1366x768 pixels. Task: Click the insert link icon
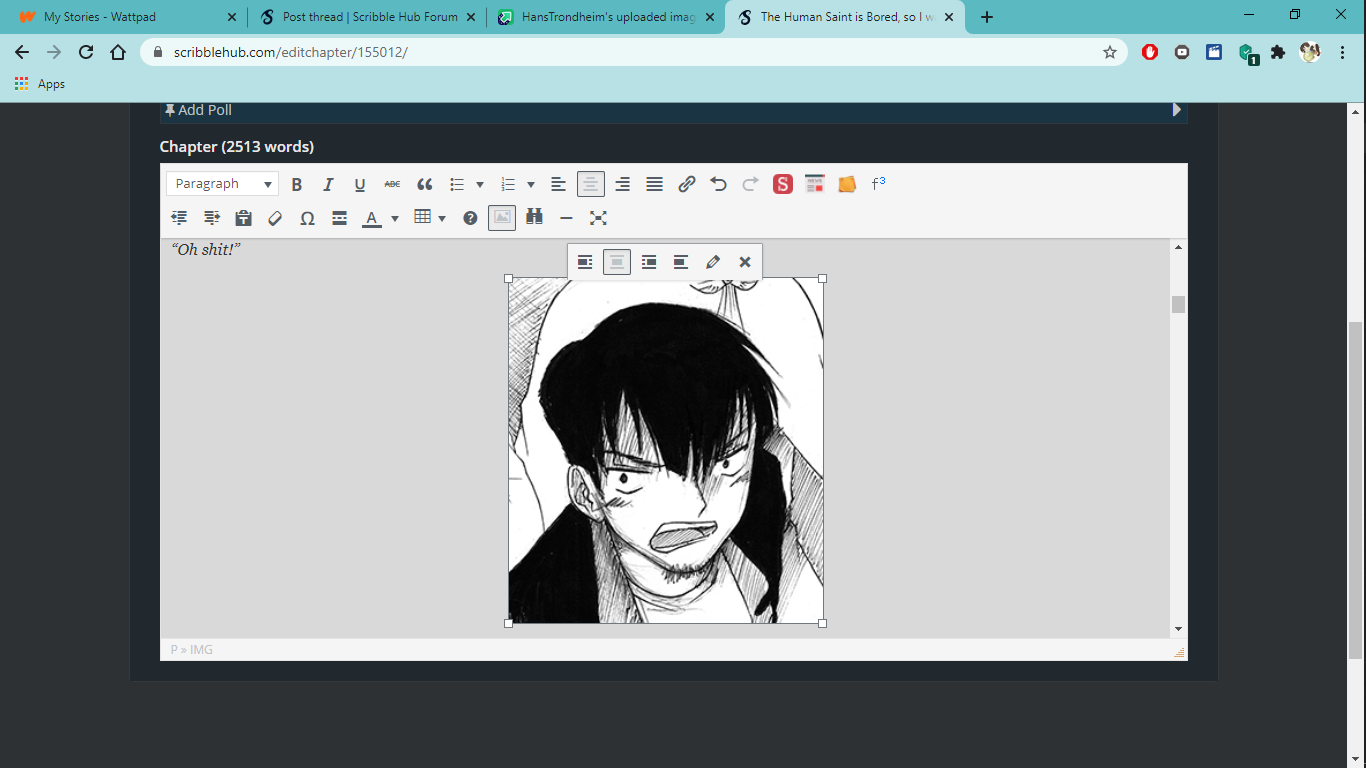686,184
